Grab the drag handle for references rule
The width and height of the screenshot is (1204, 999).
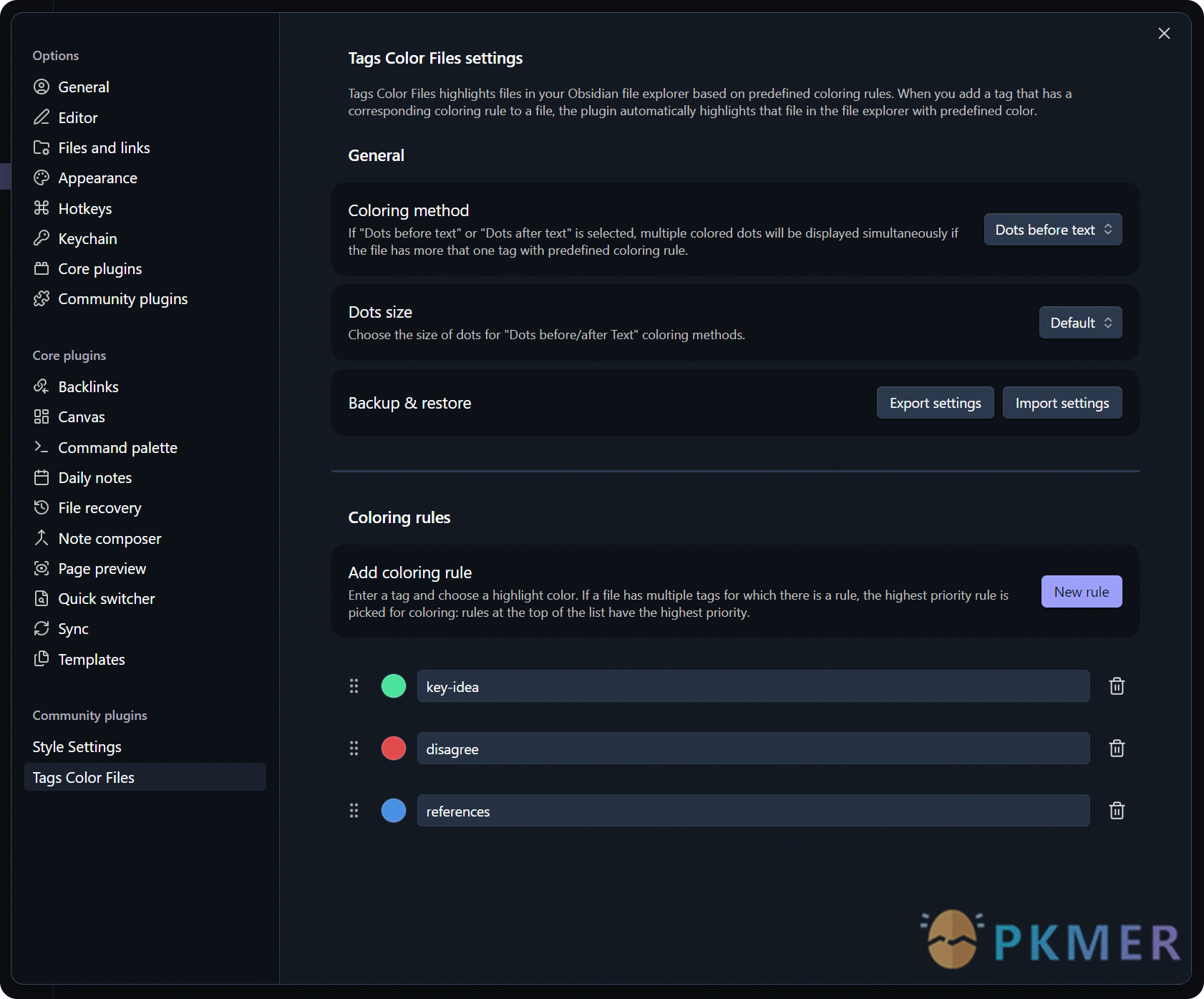click(354, 811)
